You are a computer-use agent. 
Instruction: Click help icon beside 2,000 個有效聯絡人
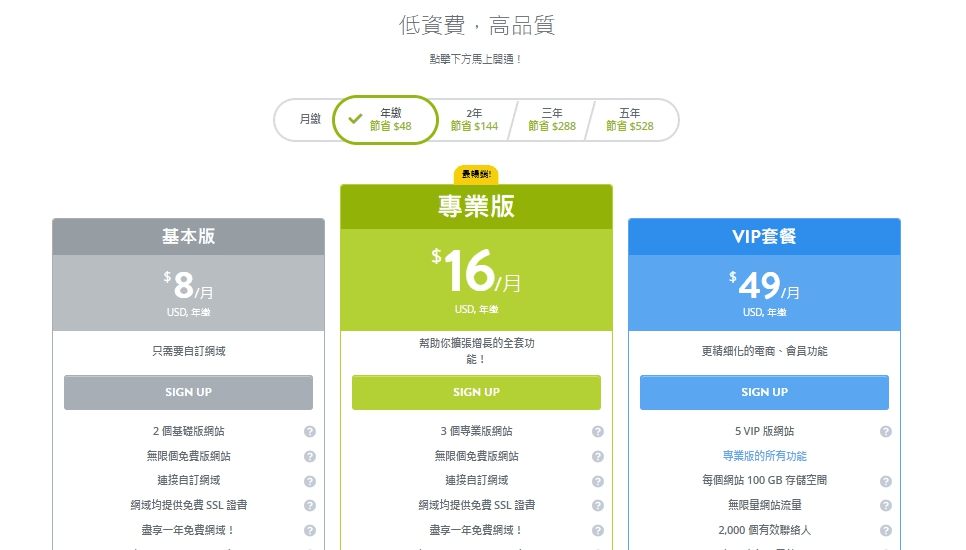pos(886,530)
